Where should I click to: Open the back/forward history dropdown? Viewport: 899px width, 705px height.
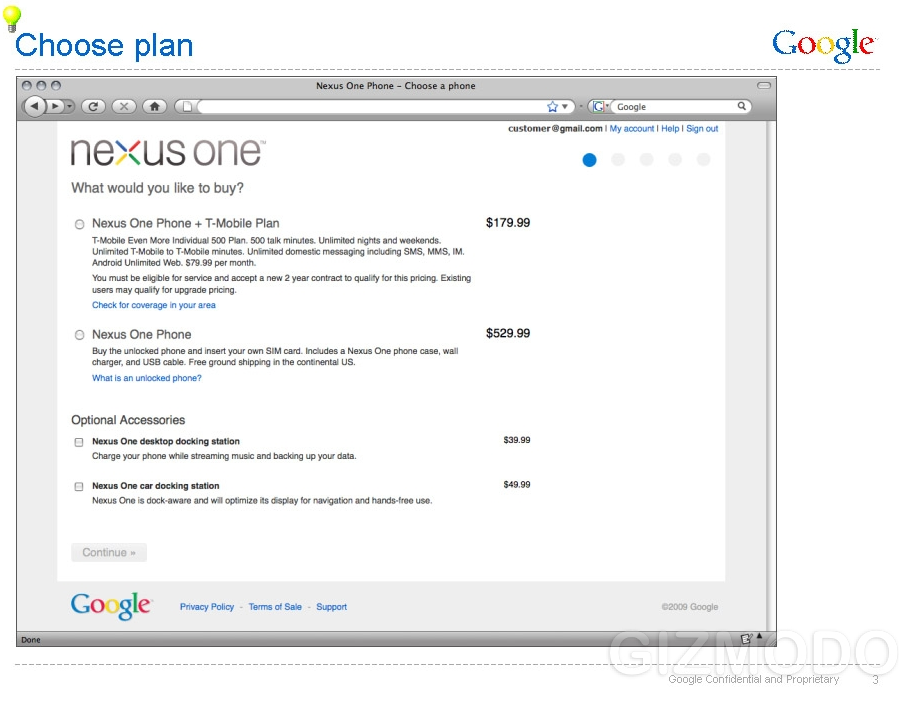tap(70, 106)
